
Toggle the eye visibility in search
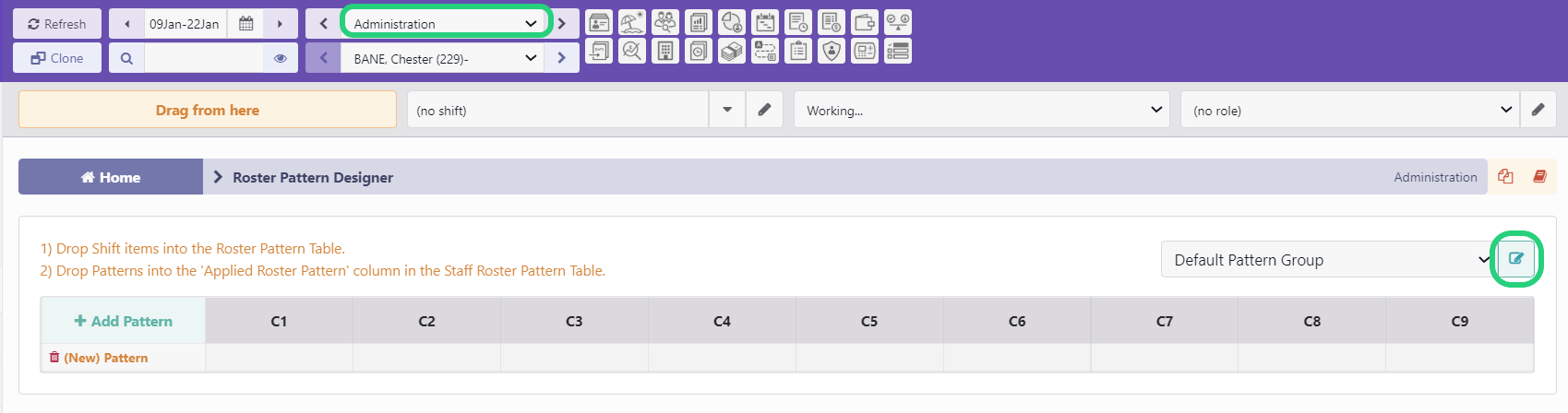(x=281, y=58)
